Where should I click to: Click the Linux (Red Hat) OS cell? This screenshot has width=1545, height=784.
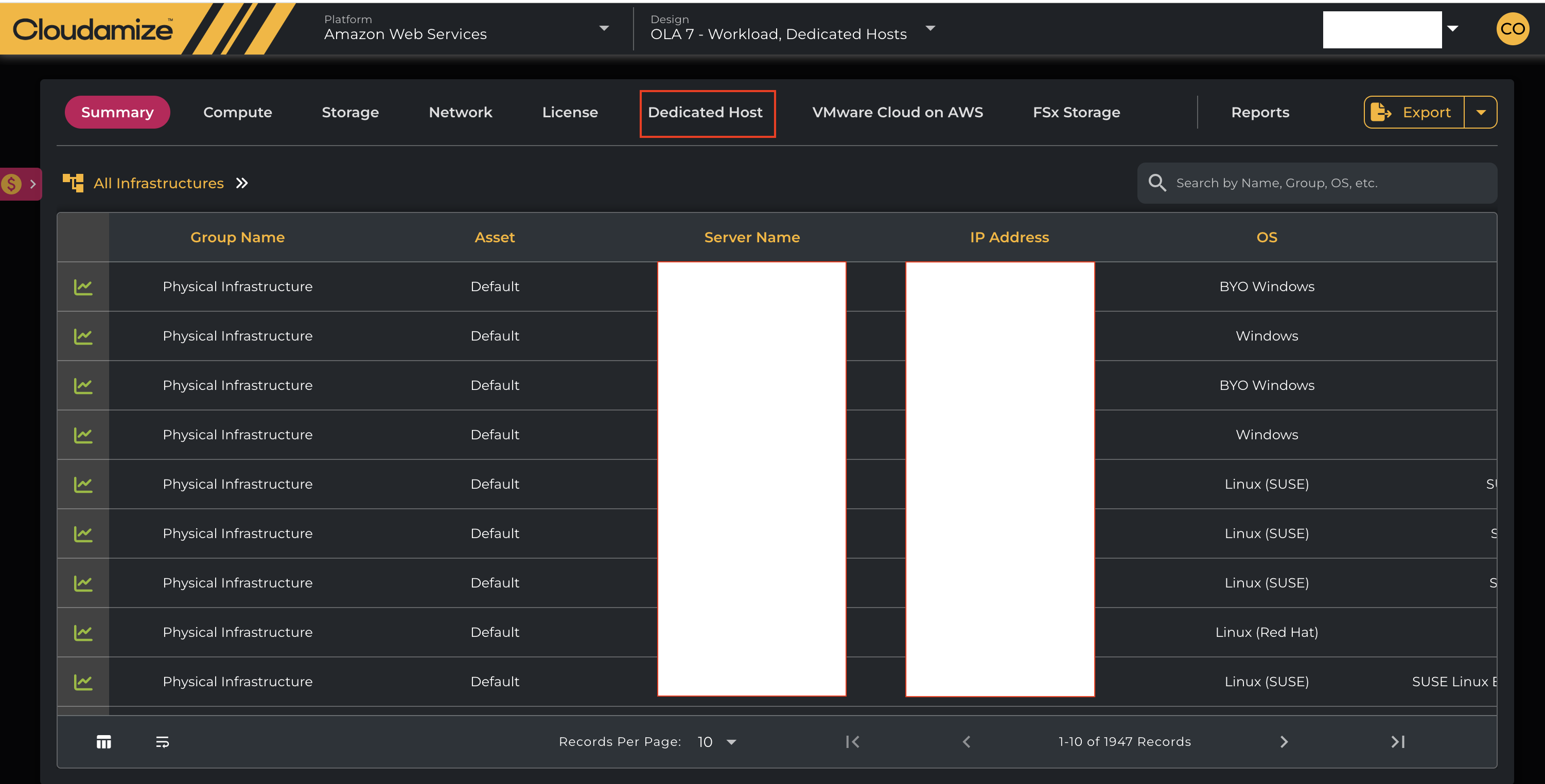click(1267, 632)
